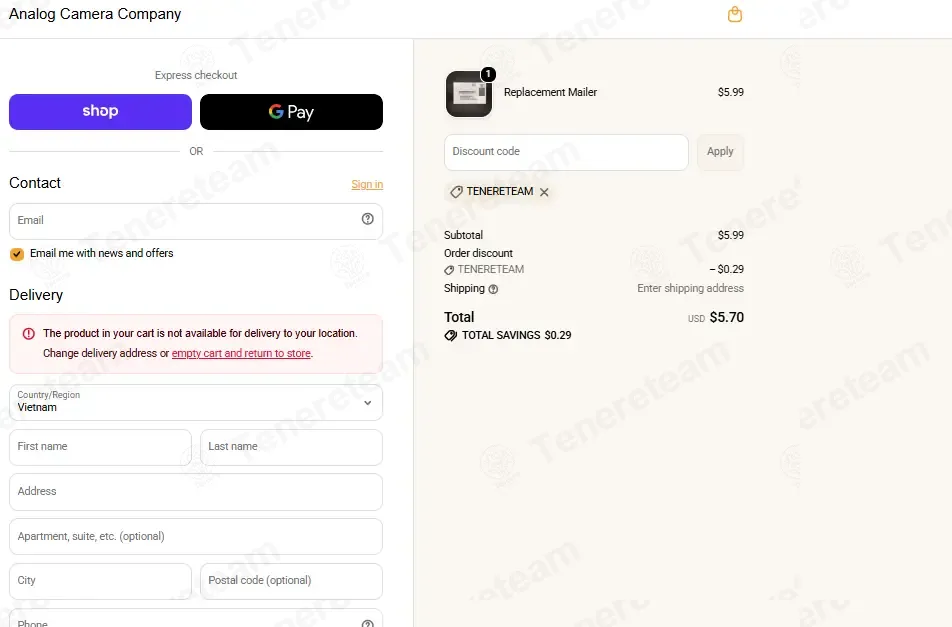Open Analog Camera Company store title
The image size is (952, 627).
[95, 14]
